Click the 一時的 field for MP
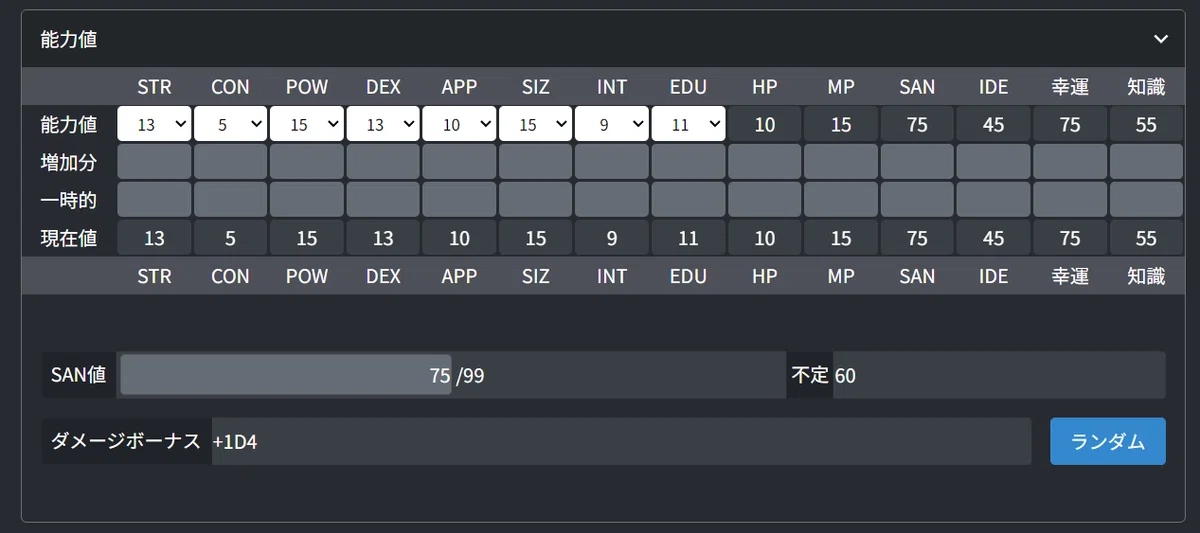1200x533 pixels. click(x=840, y=200)
